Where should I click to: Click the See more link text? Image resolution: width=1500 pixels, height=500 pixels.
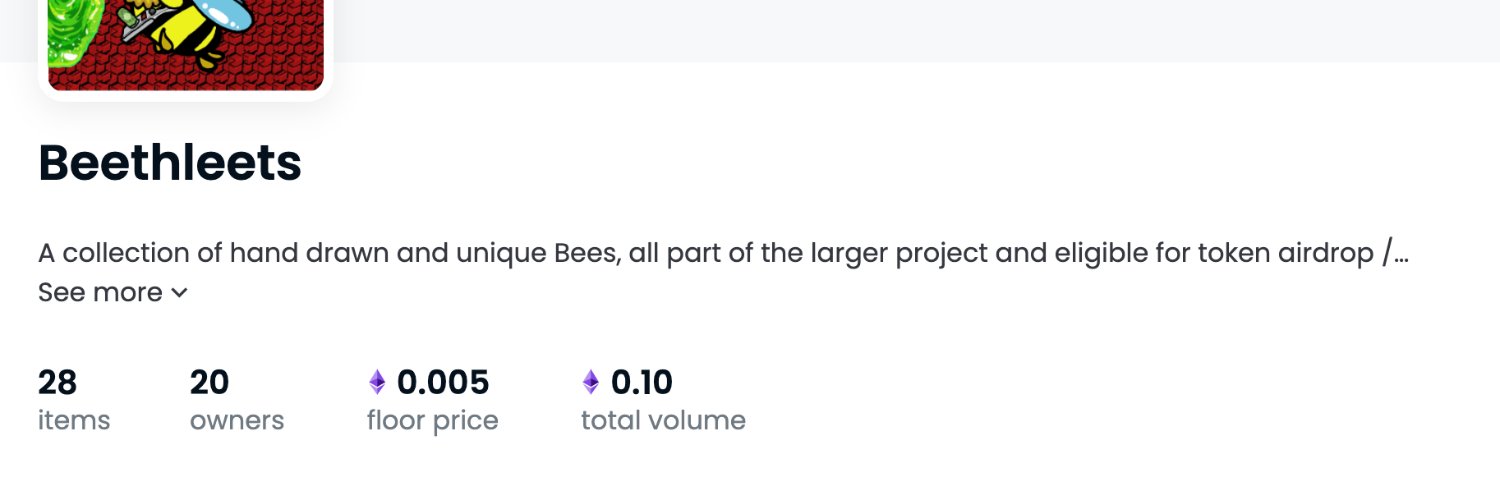point(100,293)
